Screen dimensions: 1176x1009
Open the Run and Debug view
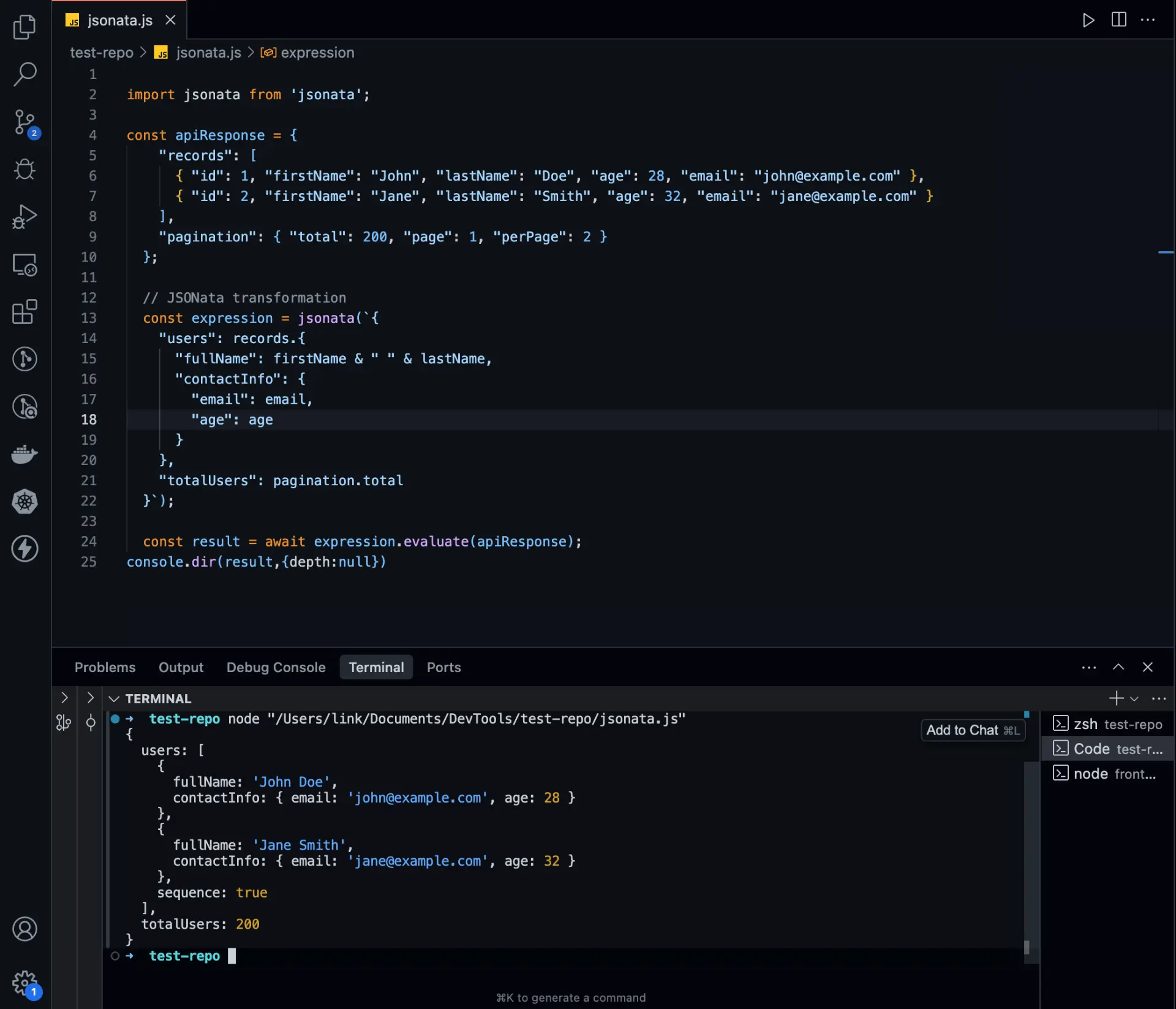[x=24, y=217]
